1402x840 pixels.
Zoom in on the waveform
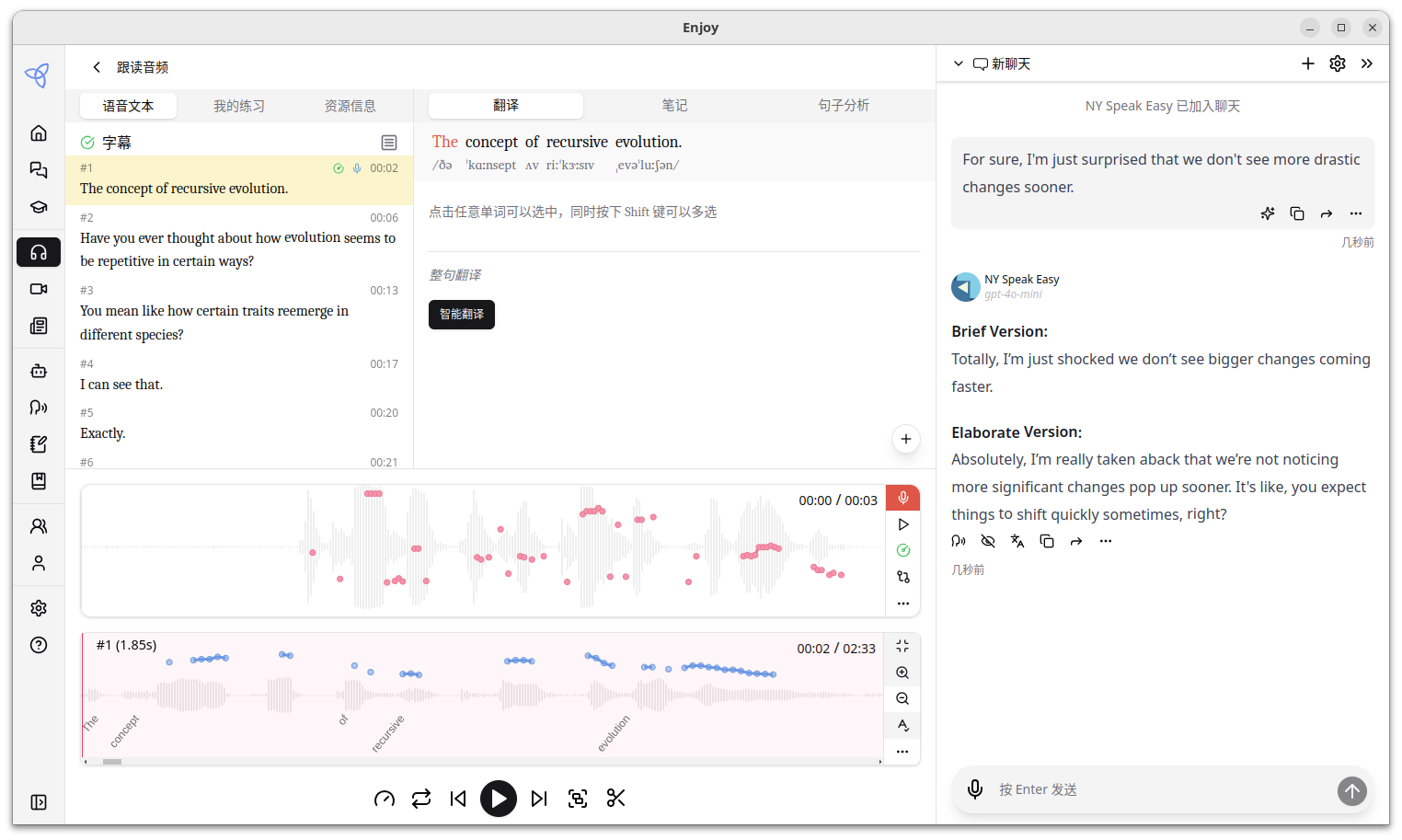point(902,673)
